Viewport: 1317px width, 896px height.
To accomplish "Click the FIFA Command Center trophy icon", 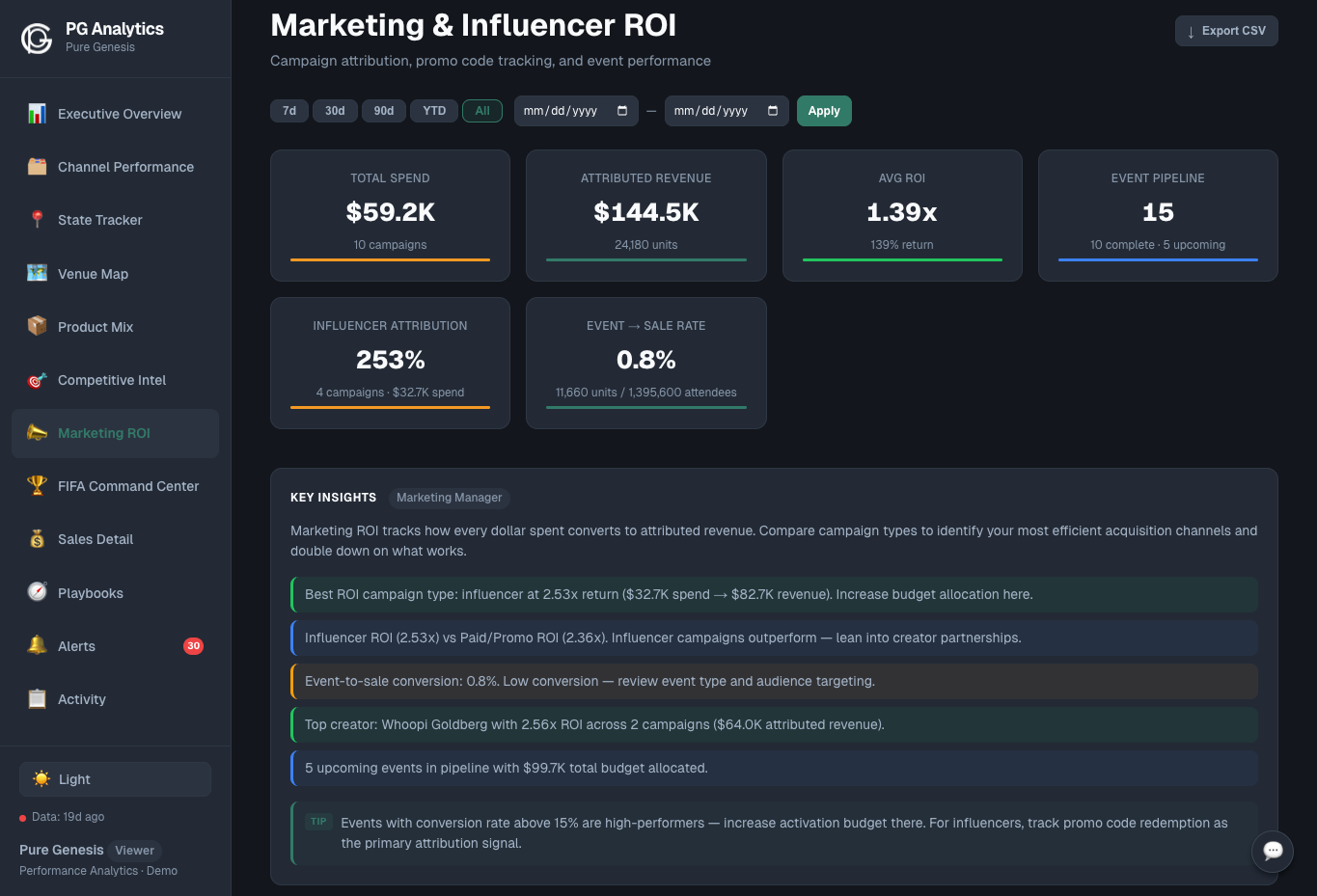I will (x=36, y=485).
